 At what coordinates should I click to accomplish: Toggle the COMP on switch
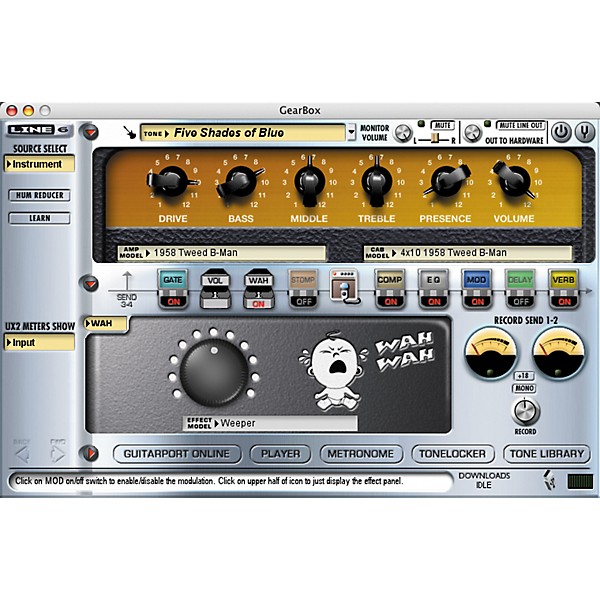390,301
